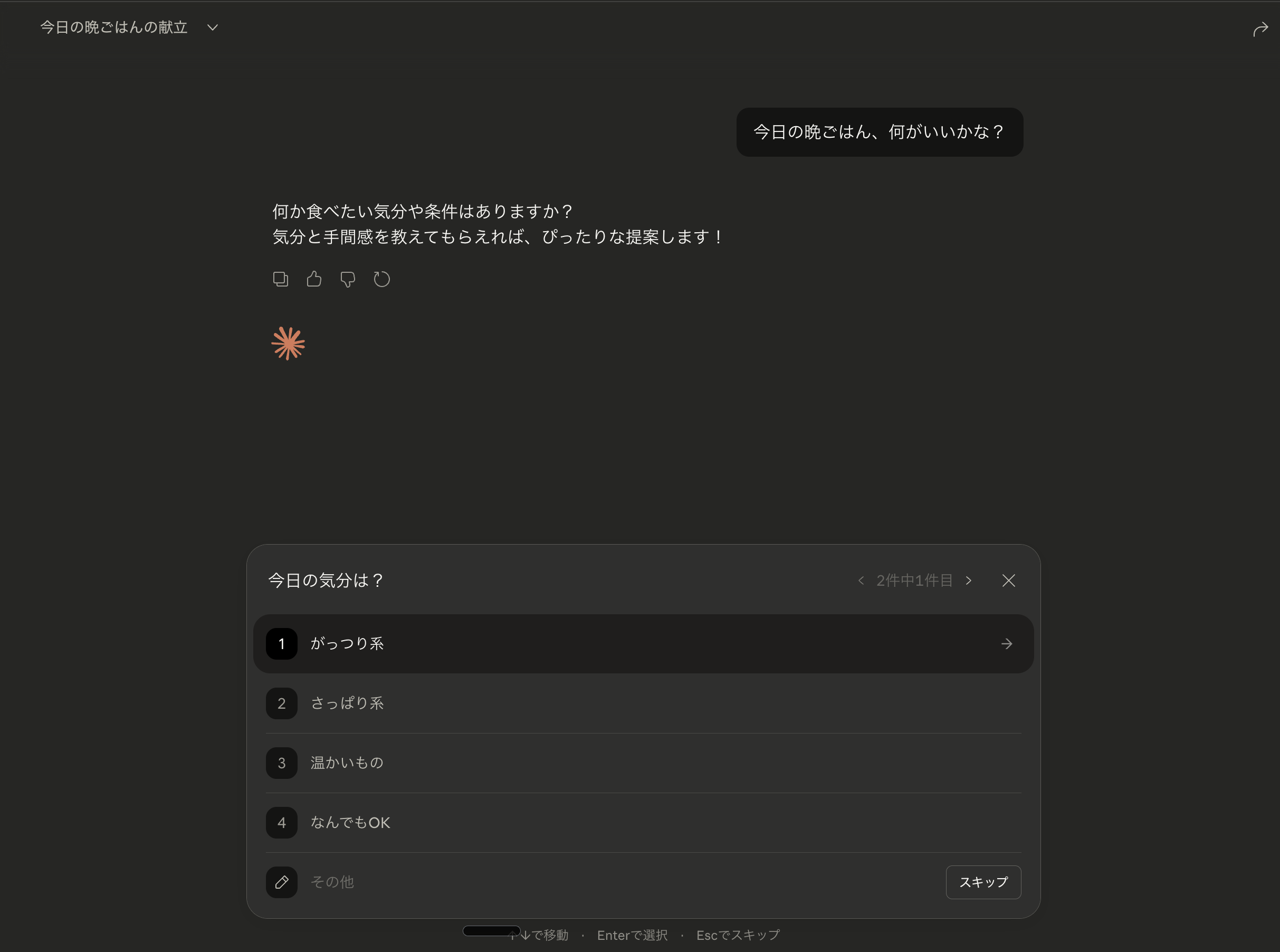
Task: Click the user message bubble 今日の晩ごはん
Action: pos(879,132)
